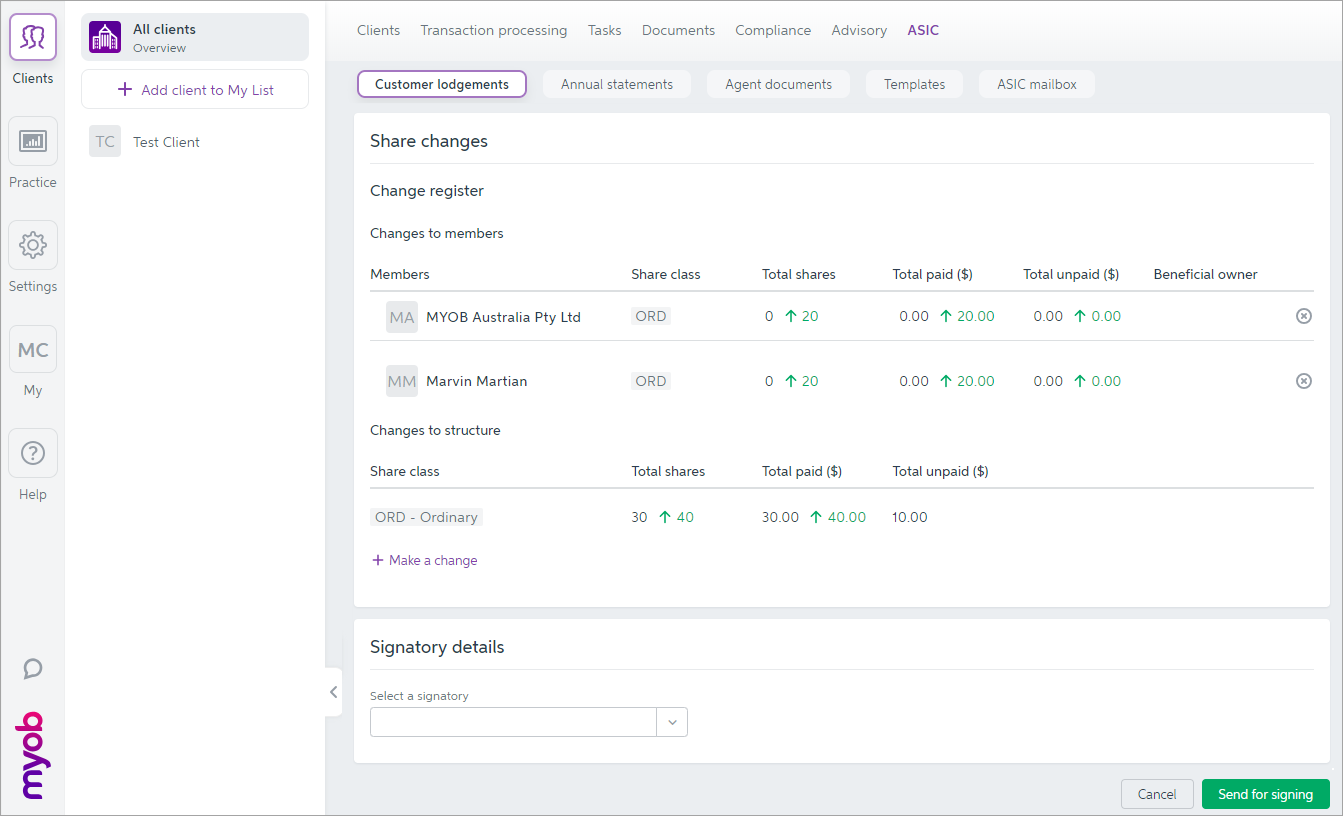Switch to the Compliance menu
1343x816 pixels.
773,30
